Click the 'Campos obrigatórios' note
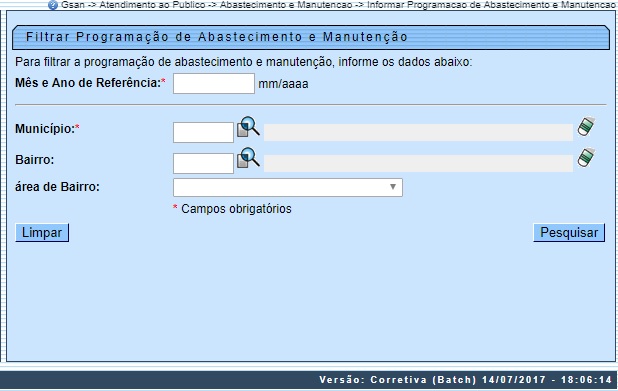This screenshot has width=618, height=391. coord(236,209)
